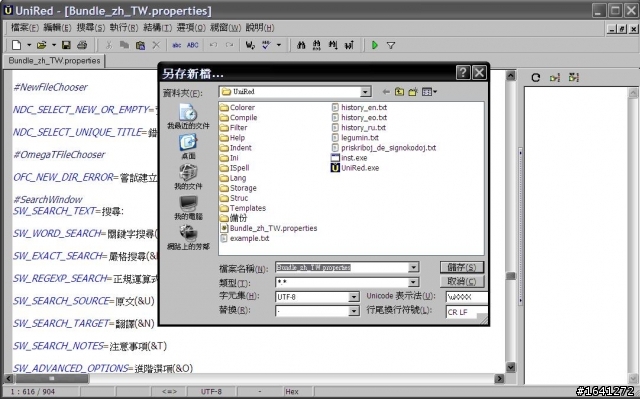Open the View menu icon in dialog

click(x=429, y=92)
